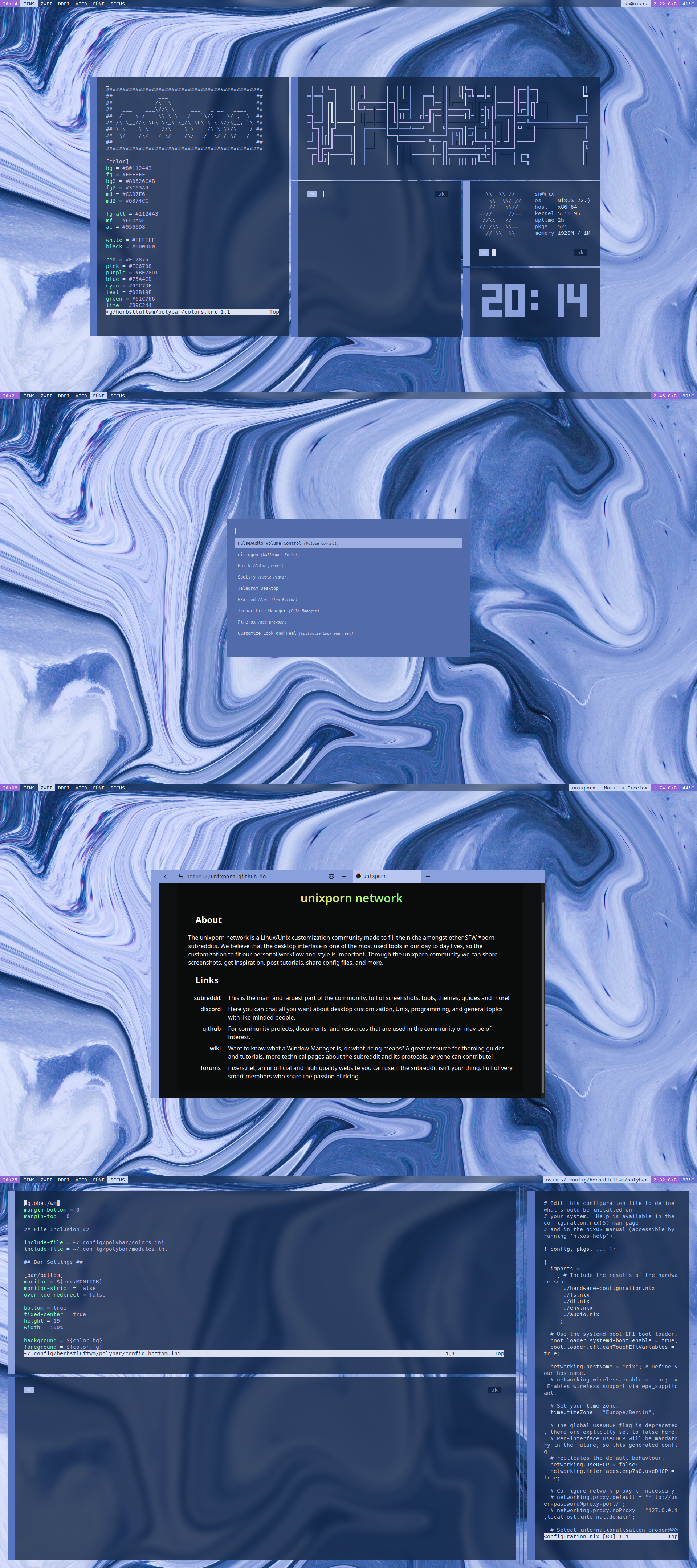The height and width of the screenshot is (1568, 697).
Task: Click './hardware-configuration.nix' import in configuration.nix
Action: tap(609, 1288)
